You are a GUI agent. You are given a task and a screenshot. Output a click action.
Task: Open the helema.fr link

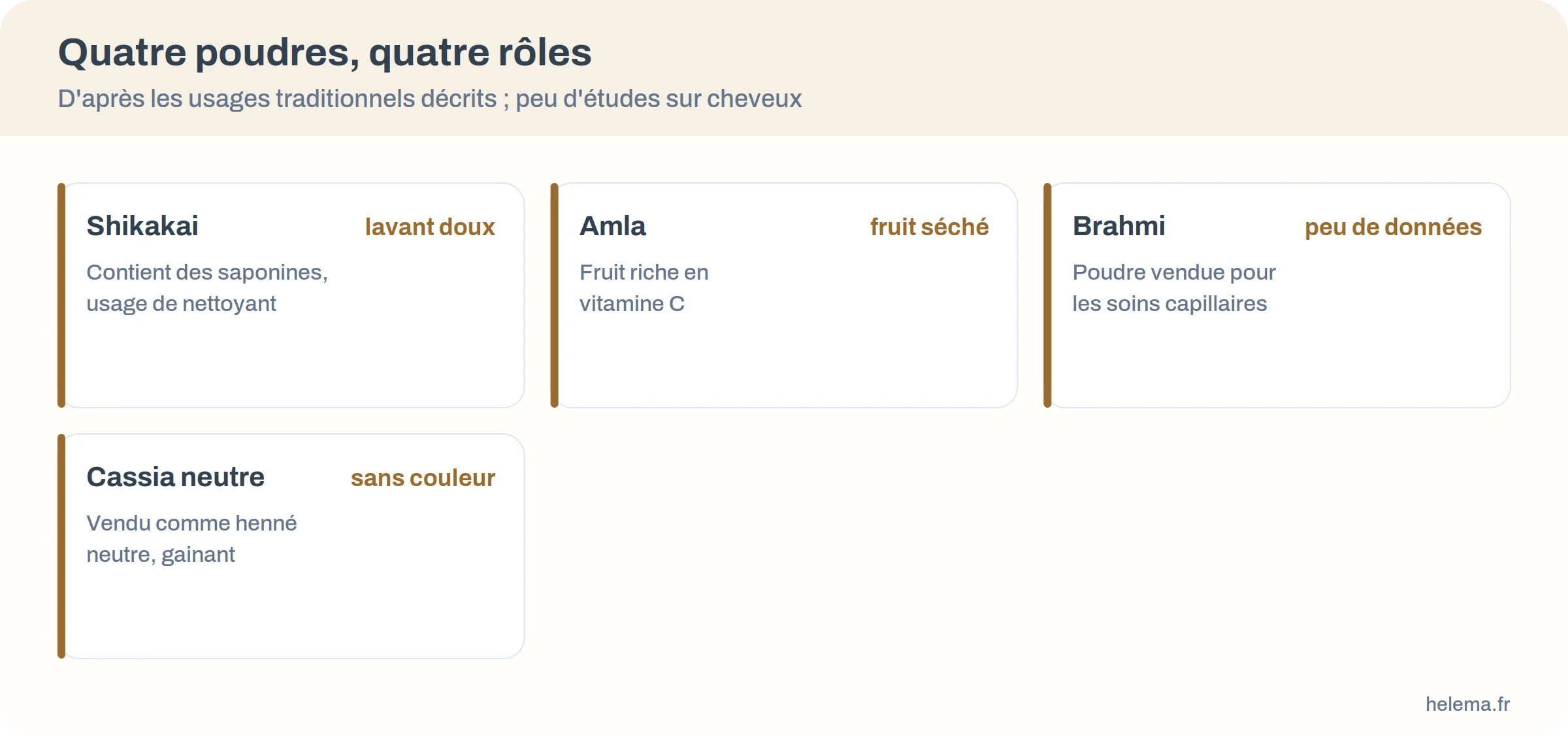1467,704
